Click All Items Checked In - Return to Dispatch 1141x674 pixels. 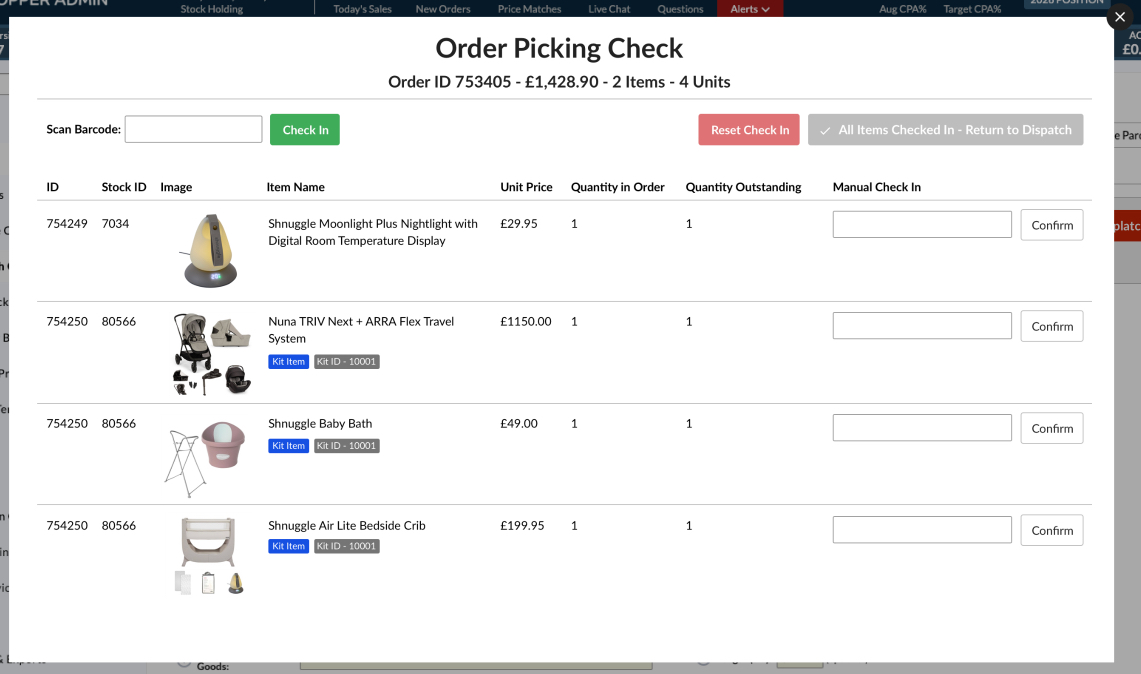(x=945, y=130)
